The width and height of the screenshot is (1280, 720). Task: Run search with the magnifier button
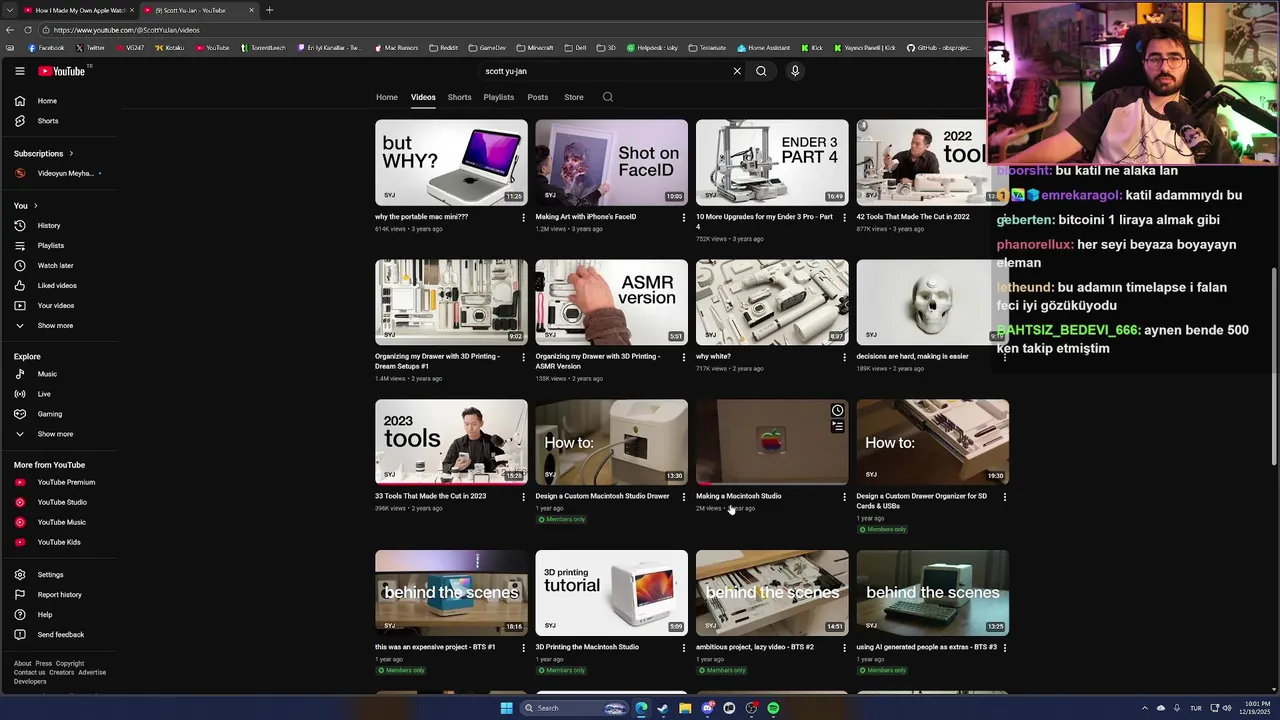pos(761,71)
